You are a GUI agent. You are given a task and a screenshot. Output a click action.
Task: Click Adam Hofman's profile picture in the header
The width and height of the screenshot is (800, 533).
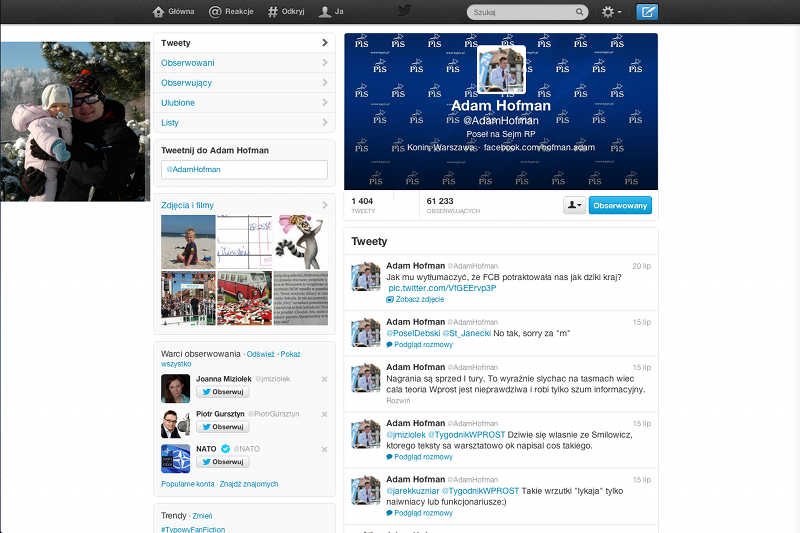coord(501,69)
